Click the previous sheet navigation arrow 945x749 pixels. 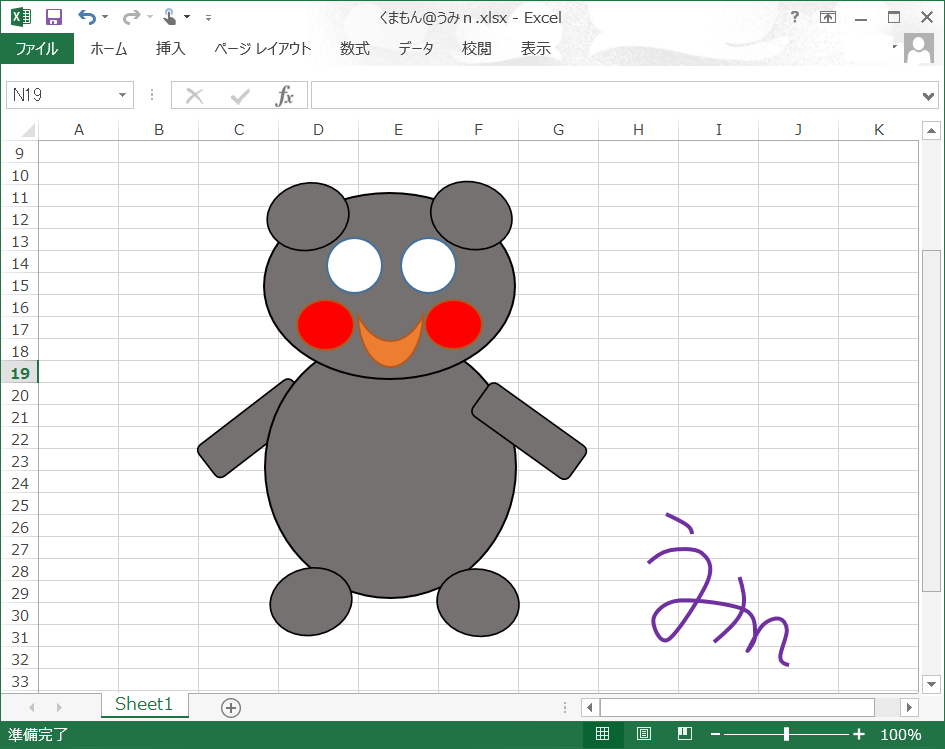point(32,707)
